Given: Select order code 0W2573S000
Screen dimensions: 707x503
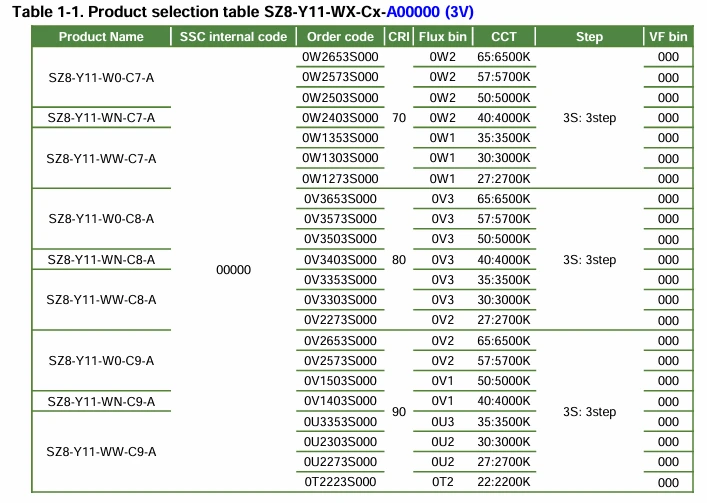Looking at the screenshot, I should tap(340, 77).
